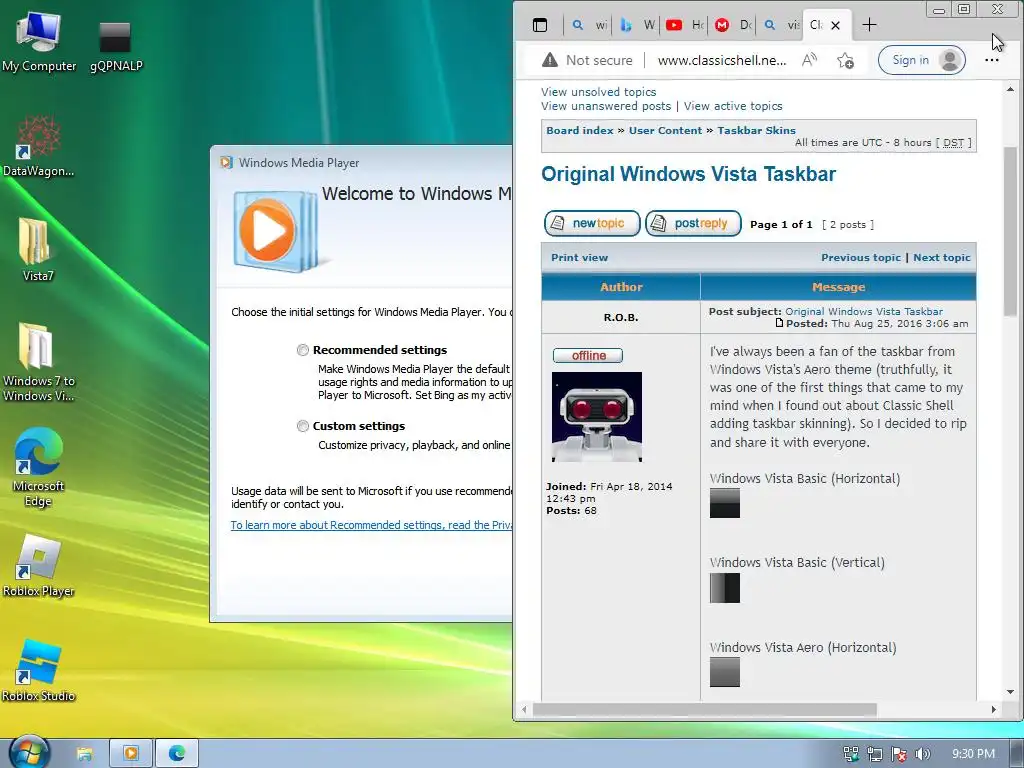
Task: Select the Vista7 folder on desktop
Action: click(37, 250)
